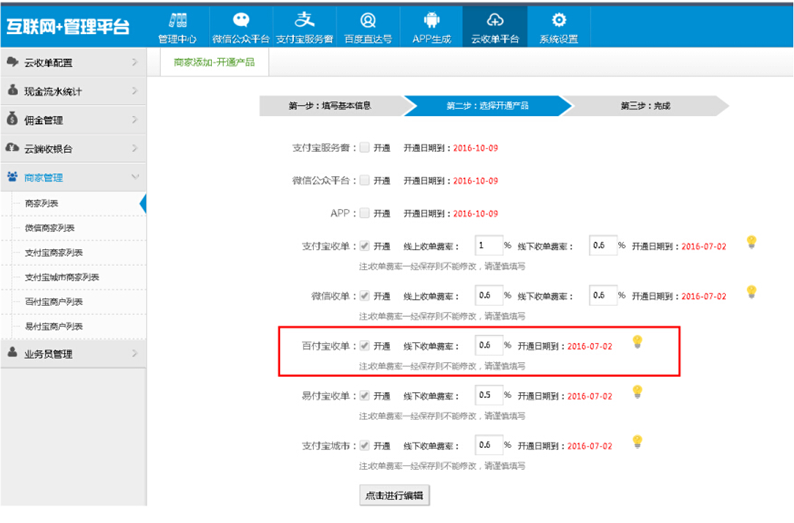
Task: Focus 支付宝城市 线下收单费率 field
Action: tap(489, 445)
